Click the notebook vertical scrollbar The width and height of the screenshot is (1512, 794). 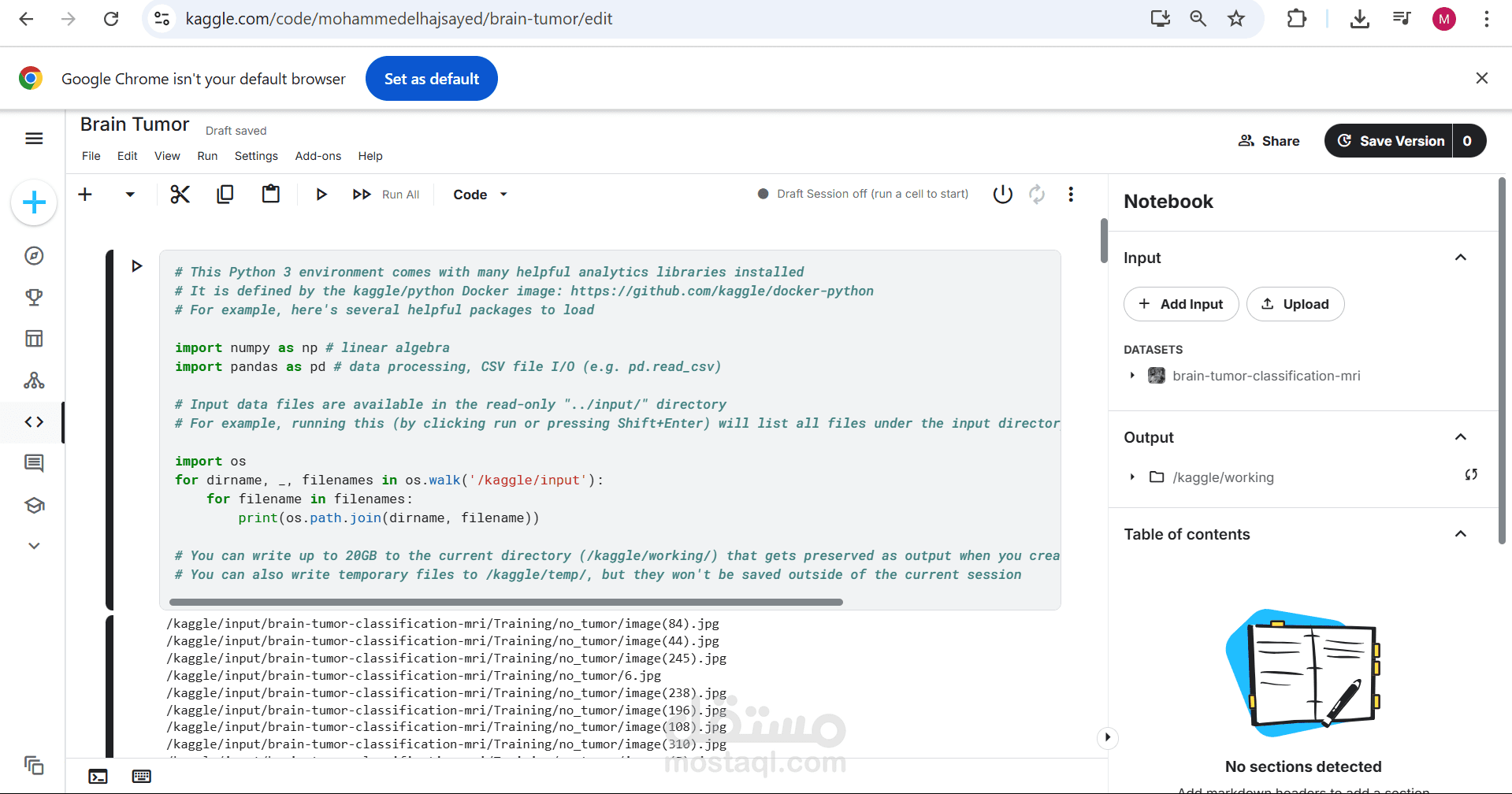coord(1104,241)
